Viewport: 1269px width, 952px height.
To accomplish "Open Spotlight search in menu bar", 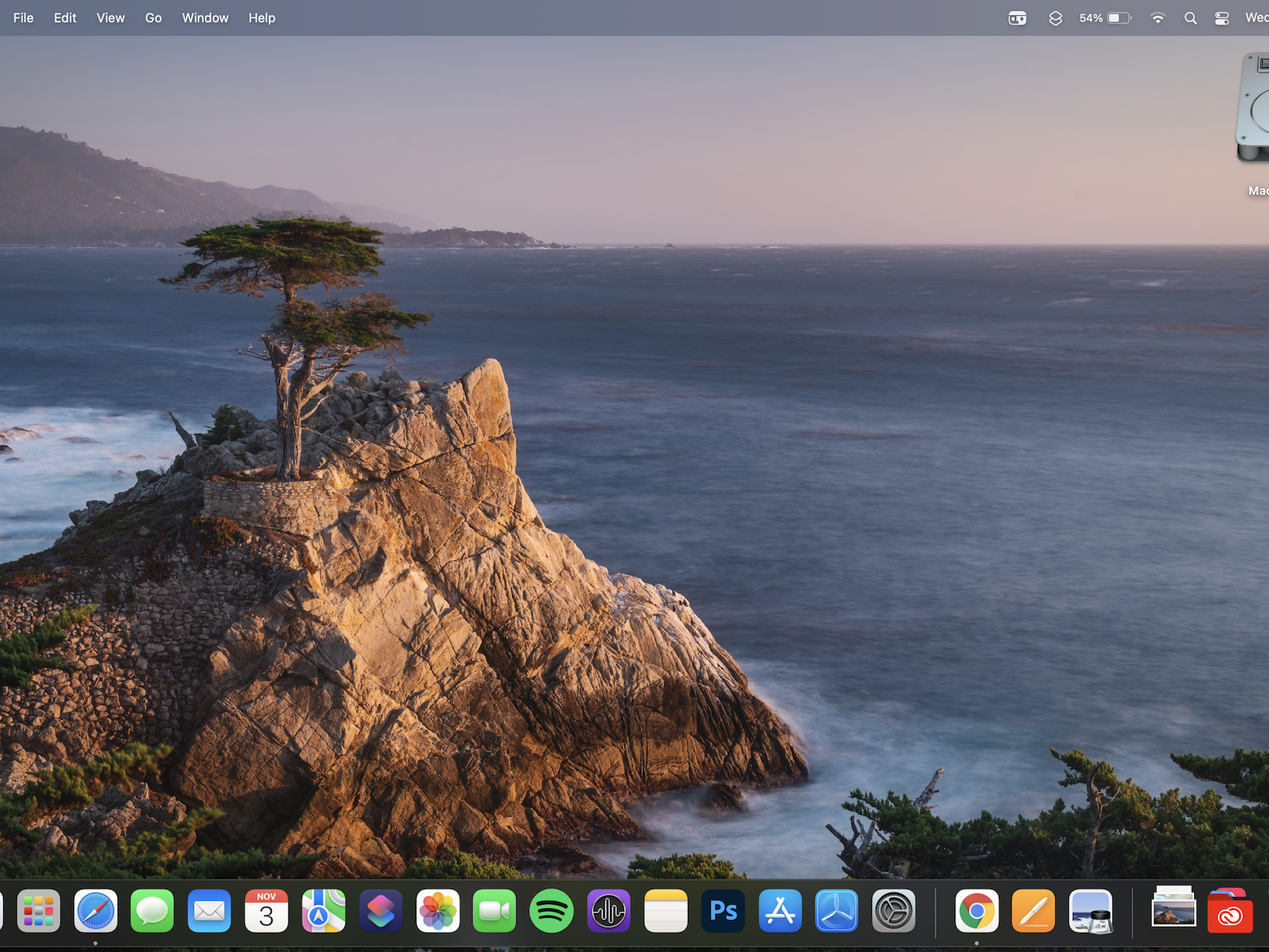I will (x=1190, y=18).
